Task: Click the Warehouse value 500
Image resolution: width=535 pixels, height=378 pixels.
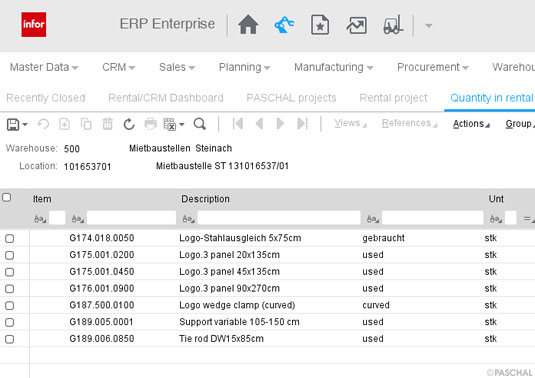Action: click(x=72, y=149)
